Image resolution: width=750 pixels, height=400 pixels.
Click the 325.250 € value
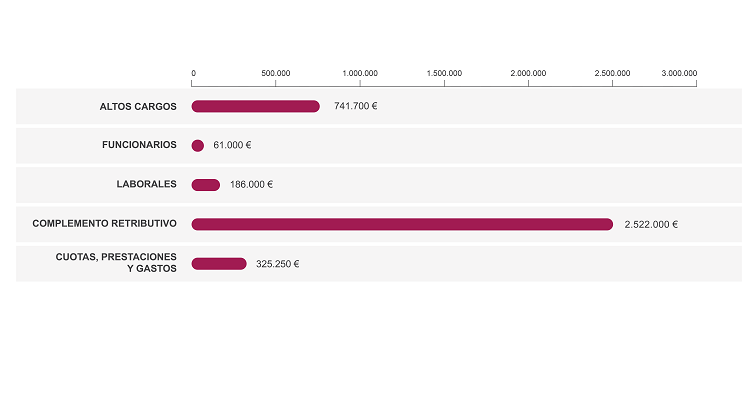[277, 264]
